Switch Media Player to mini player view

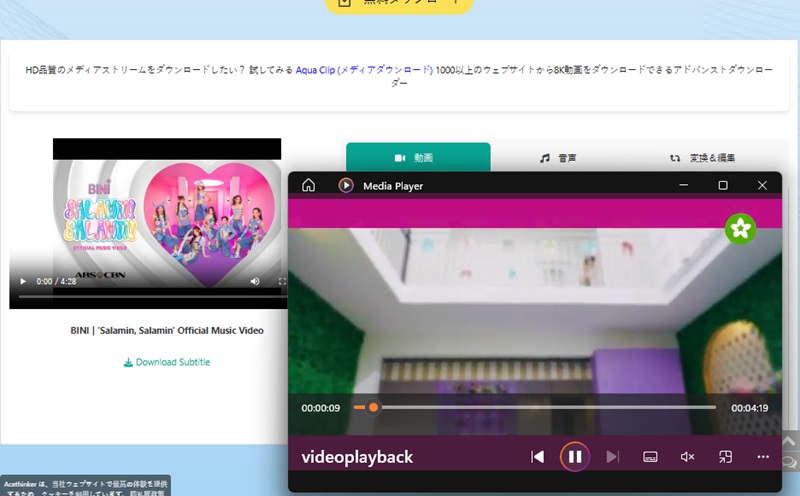(x=726, y=457)
